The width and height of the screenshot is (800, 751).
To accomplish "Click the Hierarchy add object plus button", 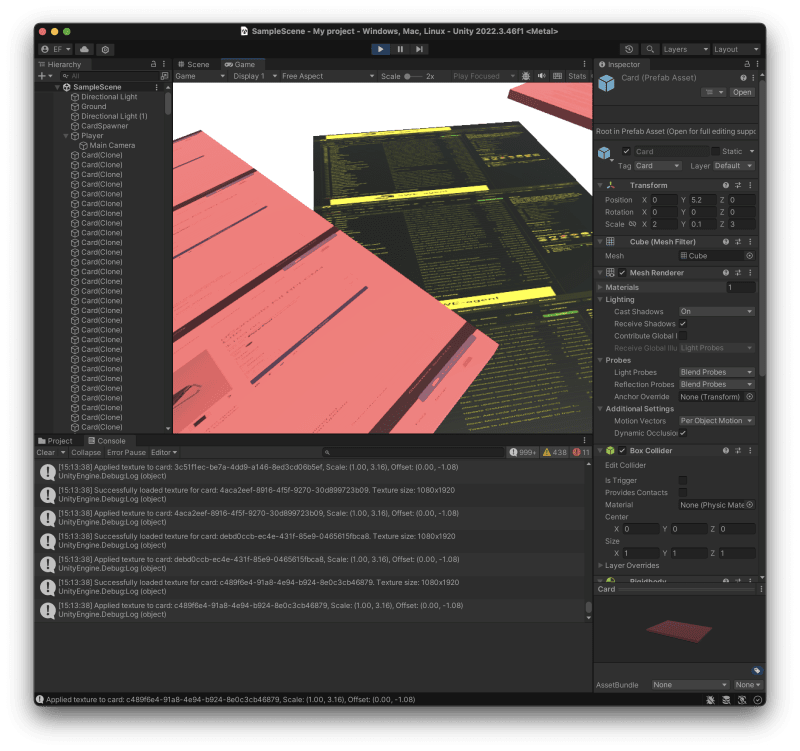I will (45, 76).
